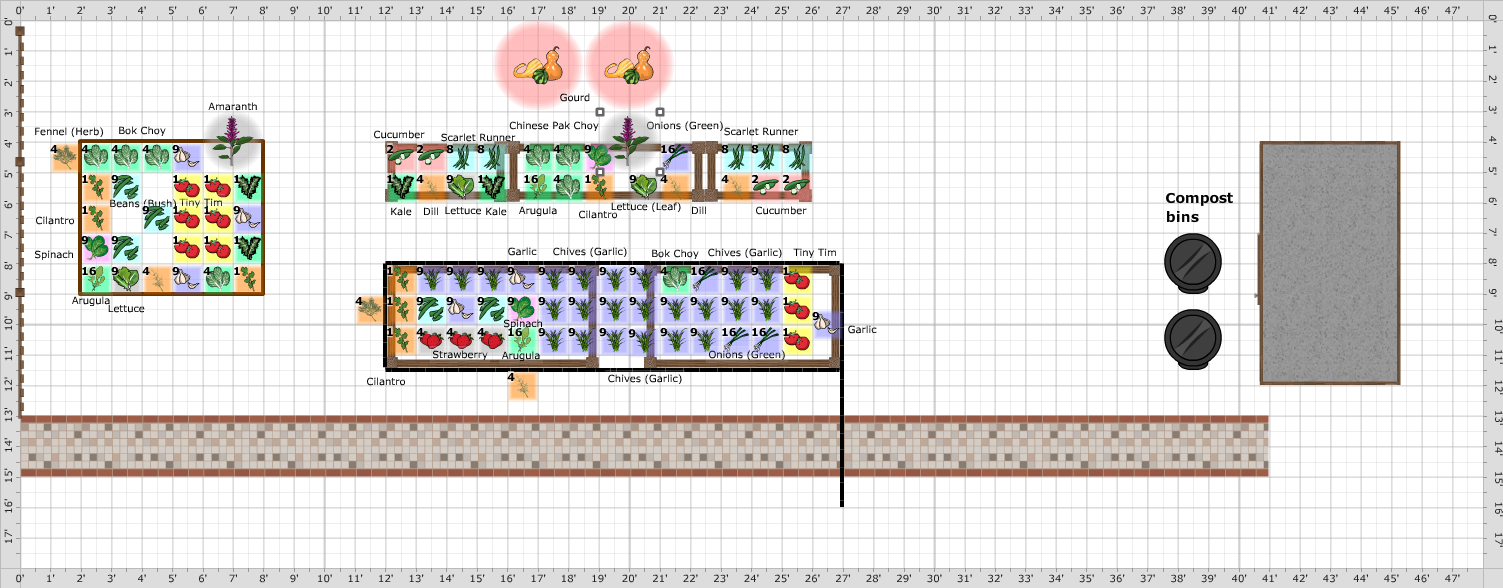
Task: Click the selection handle next to the 'Gourd' label
Action: 600,111
